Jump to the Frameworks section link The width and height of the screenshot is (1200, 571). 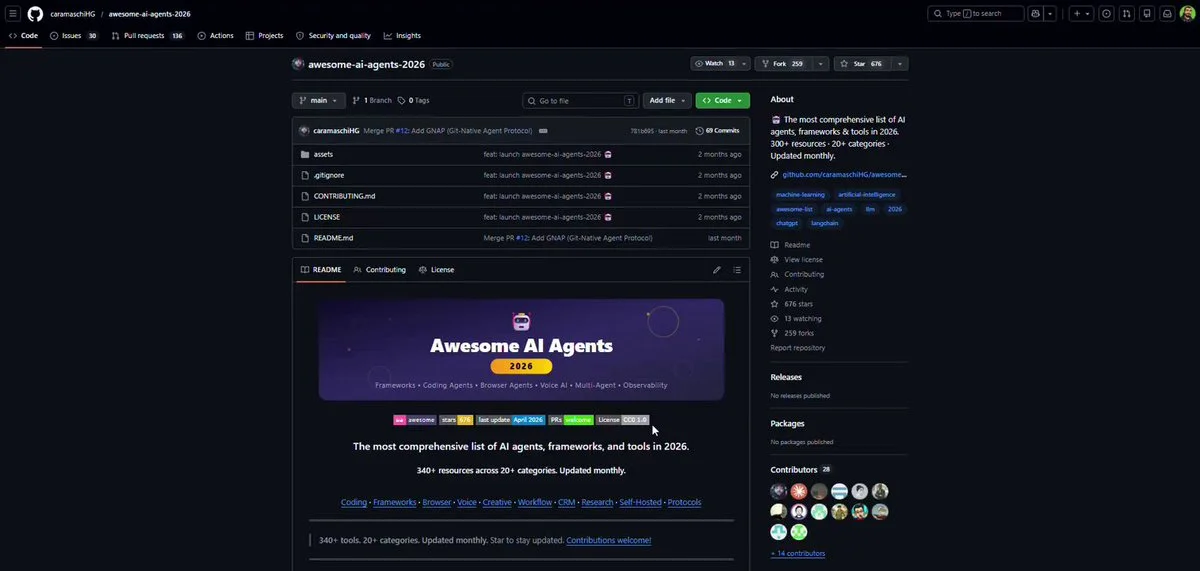click(395, 502)
